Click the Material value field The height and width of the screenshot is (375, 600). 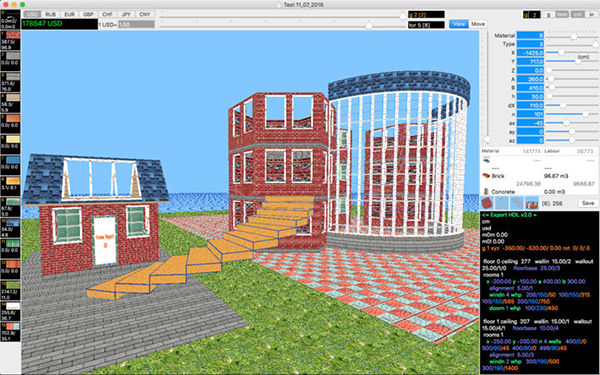530,35
